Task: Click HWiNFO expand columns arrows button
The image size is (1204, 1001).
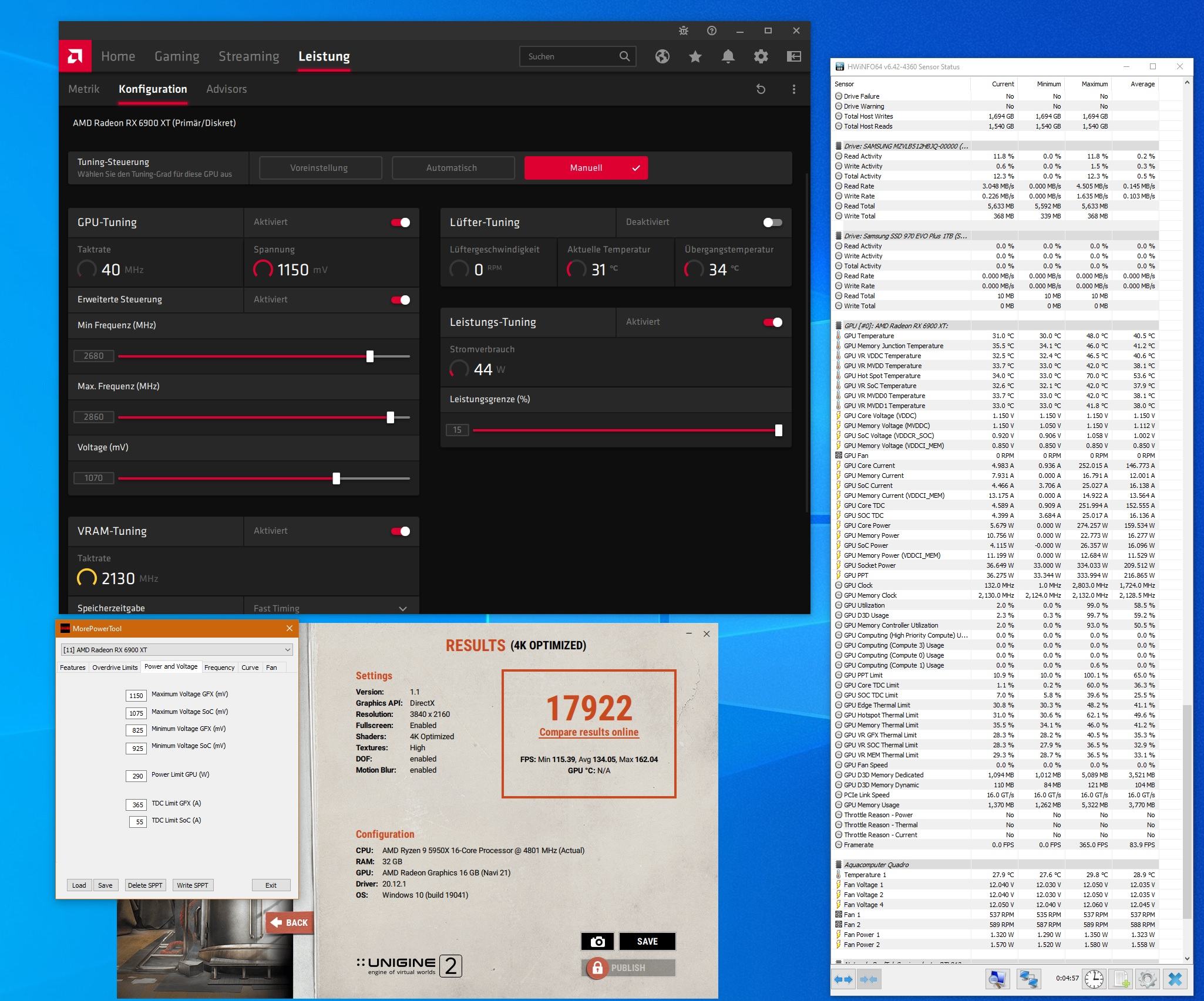Action: (x=844, y=979)
